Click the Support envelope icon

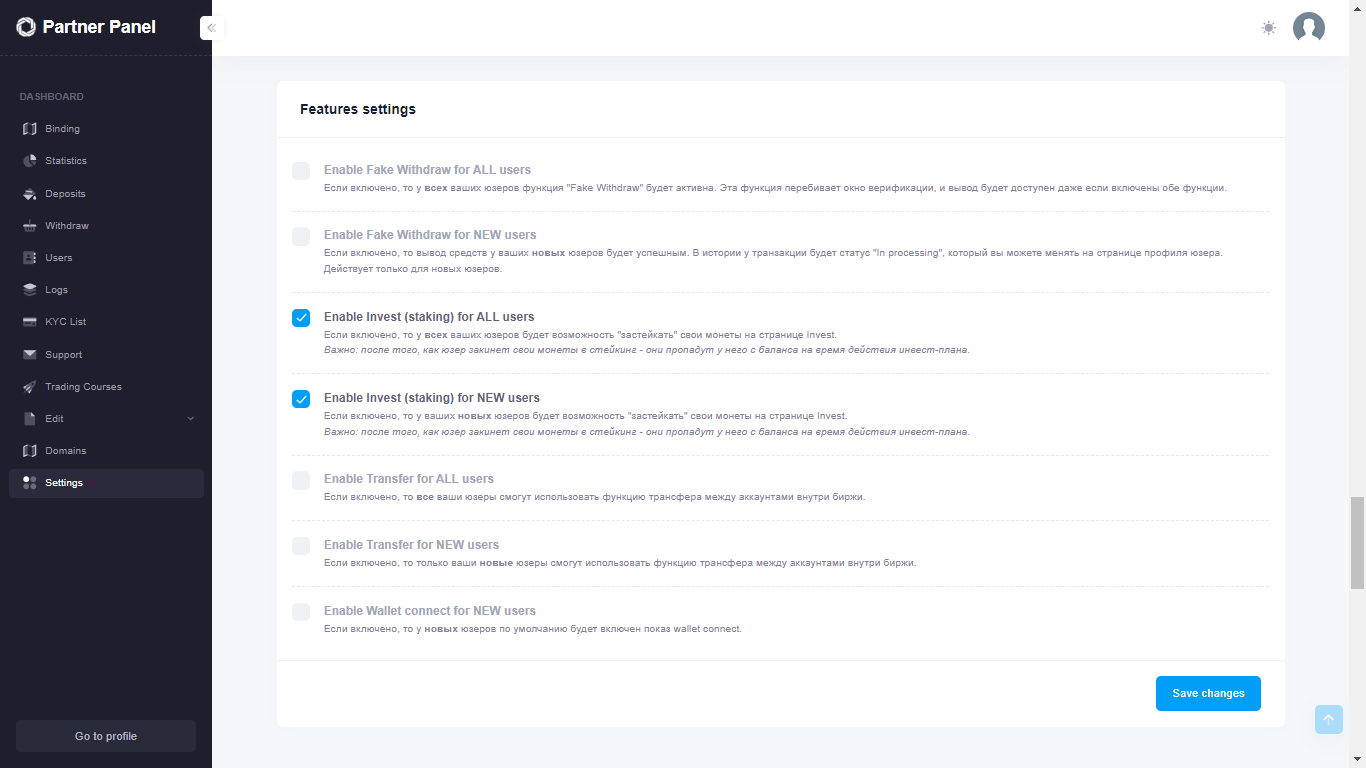(29, 355)
